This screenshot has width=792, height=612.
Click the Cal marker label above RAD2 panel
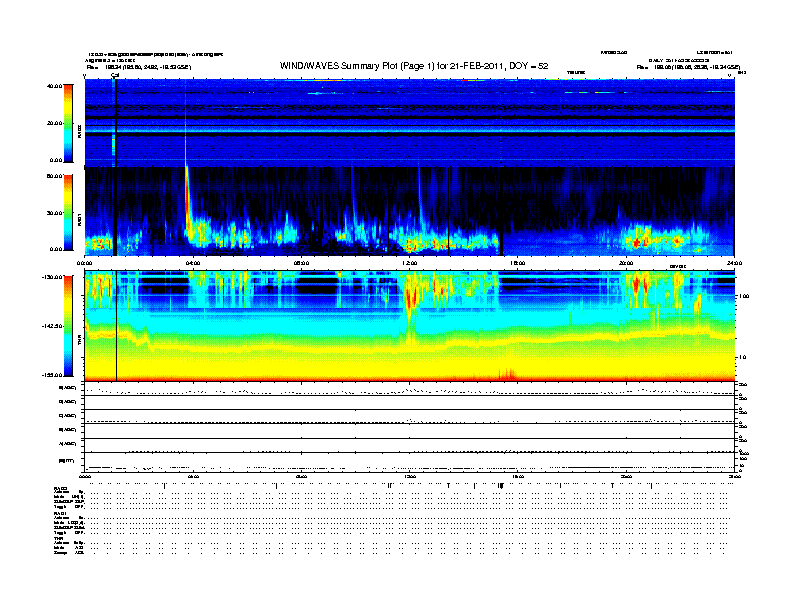coord(115,75)
